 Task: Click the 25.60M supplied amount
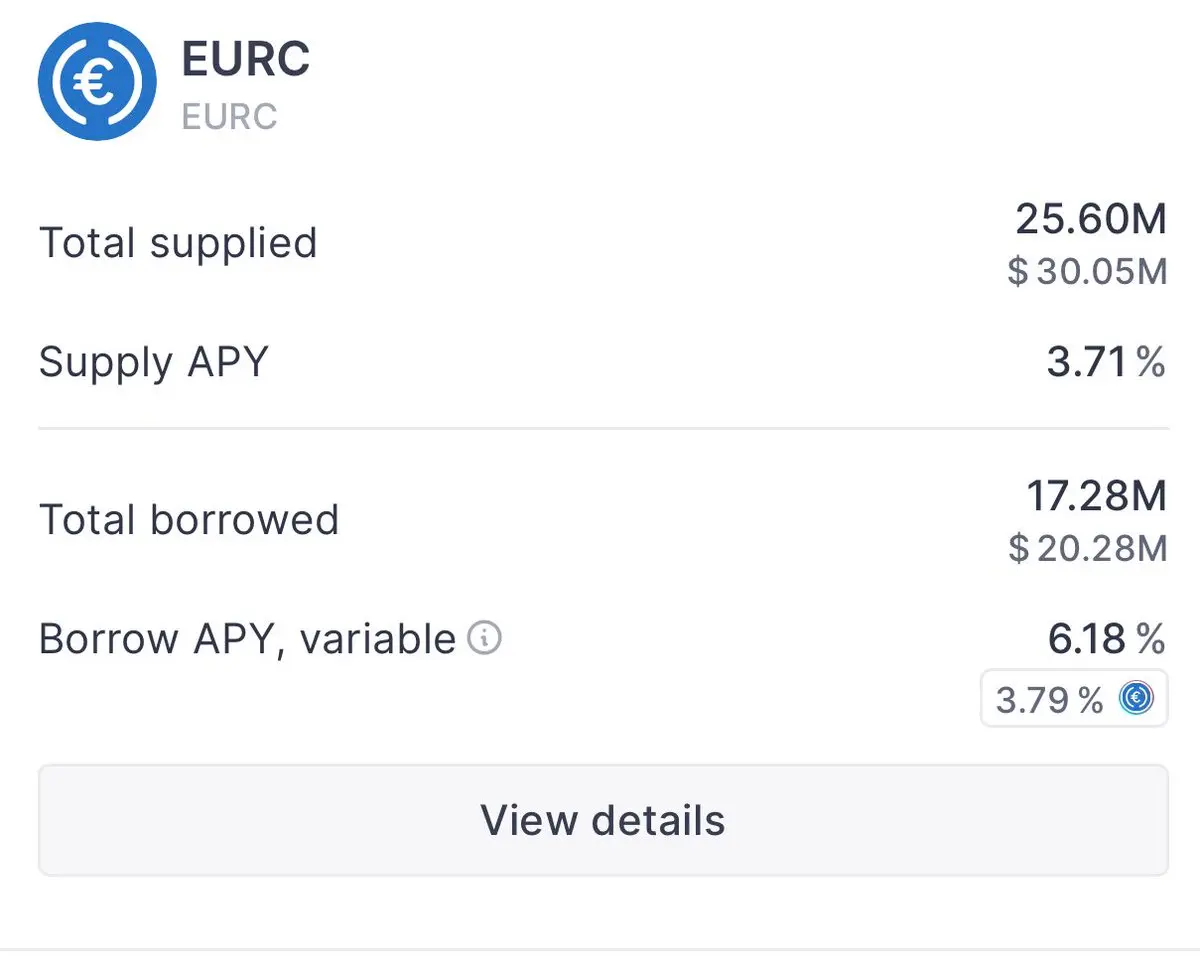click(x=1091, y=219)
